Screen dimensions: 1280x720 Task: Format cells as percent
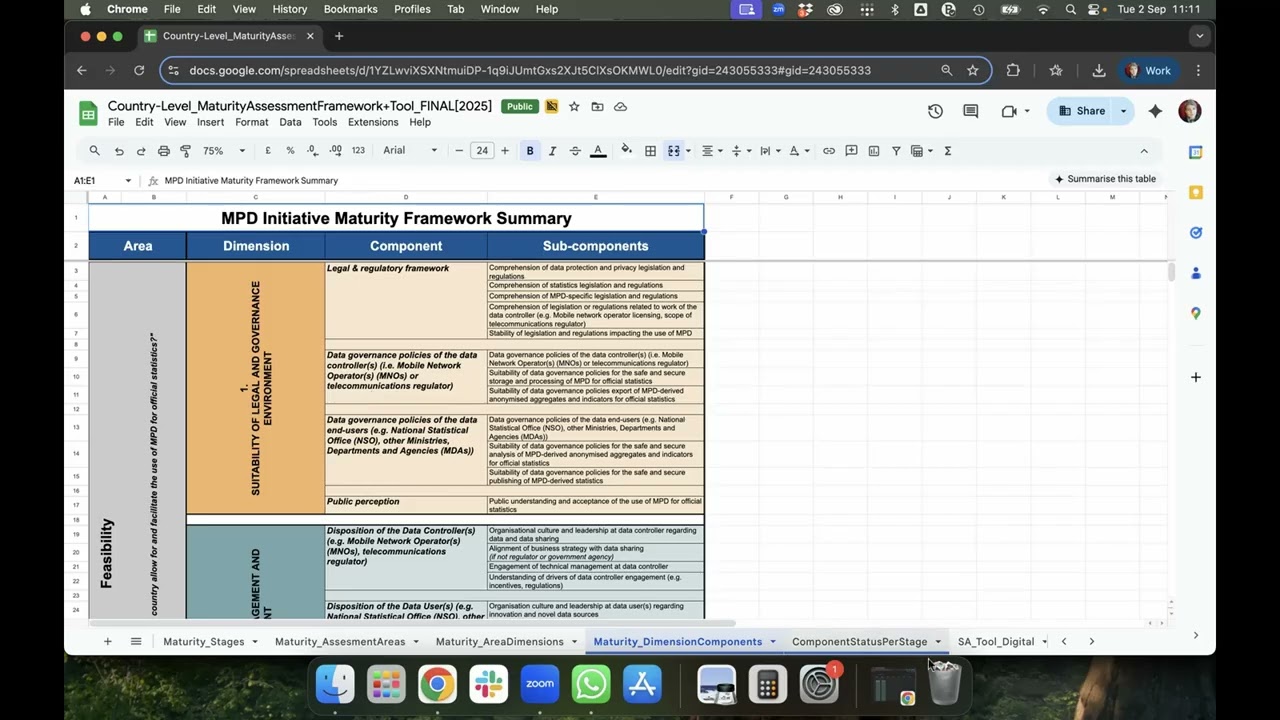pos(290,151)
